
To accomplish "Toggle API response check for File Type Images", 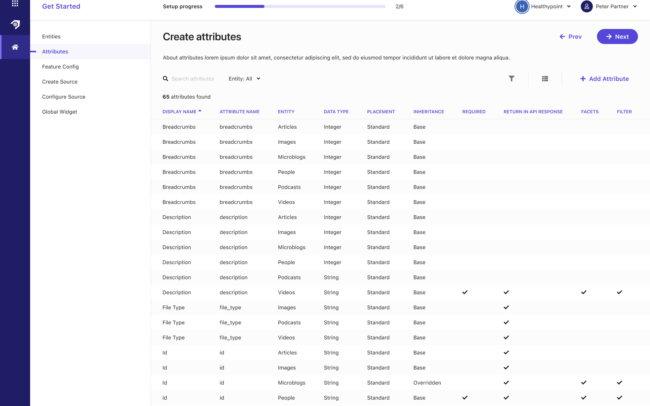I will (x=506, y=307).
